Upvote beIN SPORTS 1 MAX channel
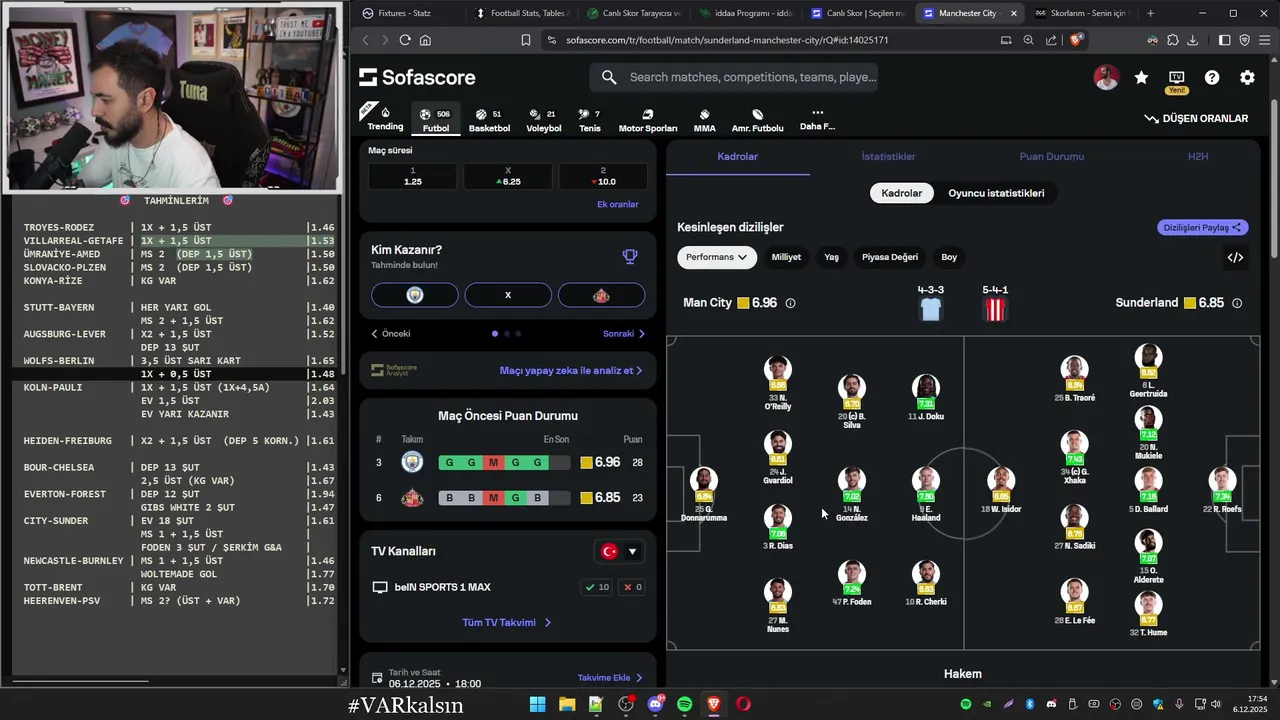Viewport: 1280px width, 720px height. click(x=597, y=587)
